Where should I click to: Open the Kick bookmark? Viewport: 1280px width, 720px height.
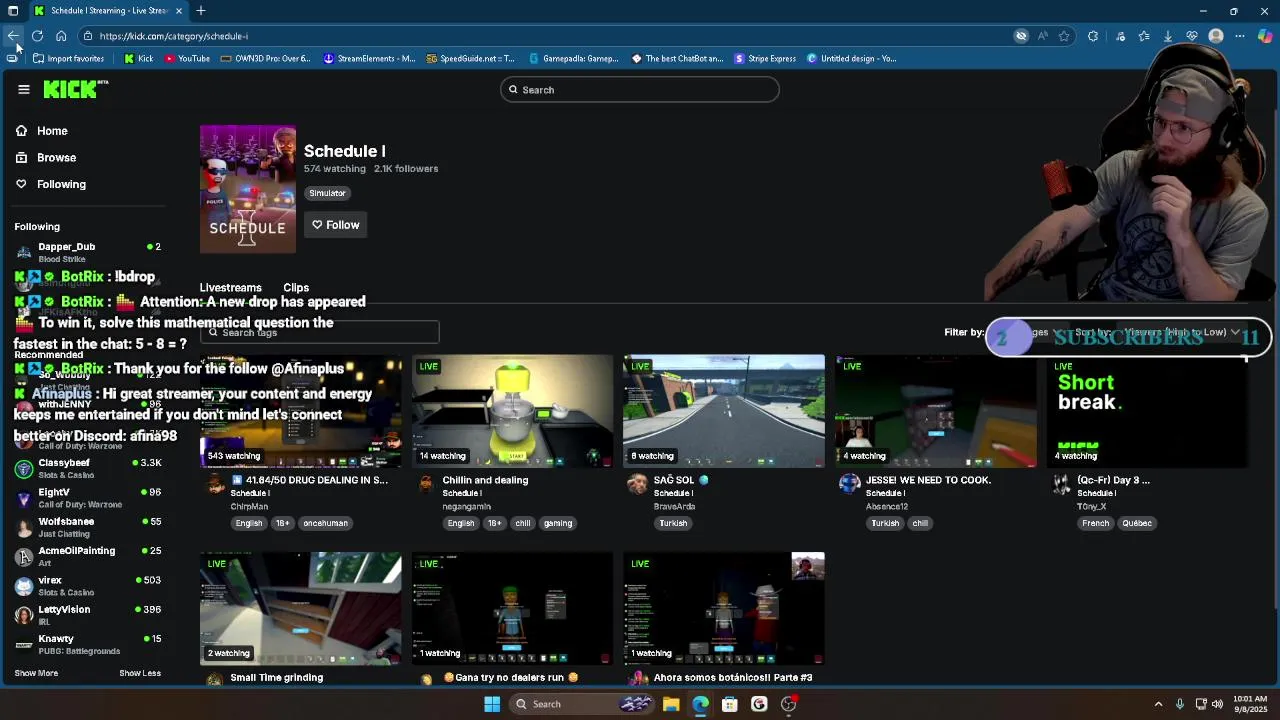[x=139, y=58]
